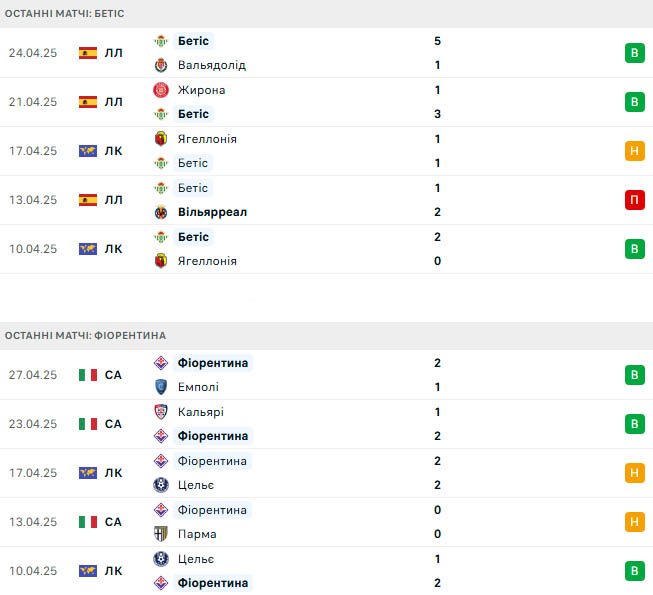Click Italy flag on 27.04.25 match
Screen dimensions: 653x595
pyautogui.click(x=88, y=375)
